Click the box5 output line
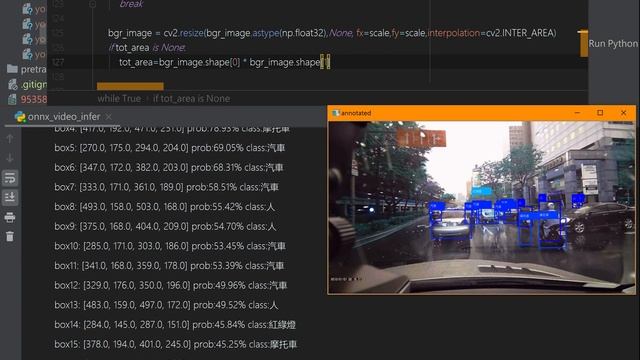 (169, 148)
